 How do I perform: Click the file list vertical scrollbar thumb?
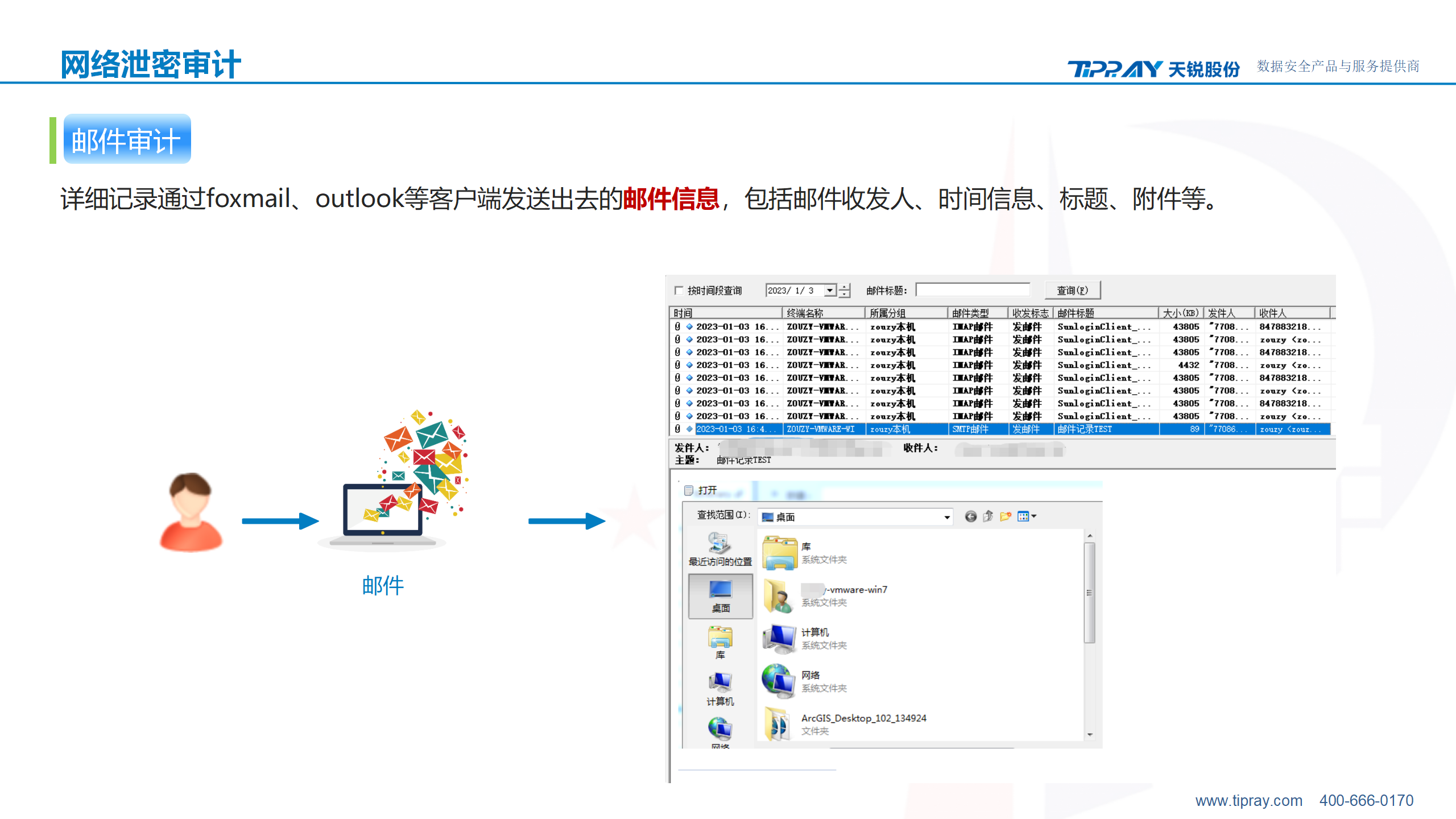coord(1090,593)
